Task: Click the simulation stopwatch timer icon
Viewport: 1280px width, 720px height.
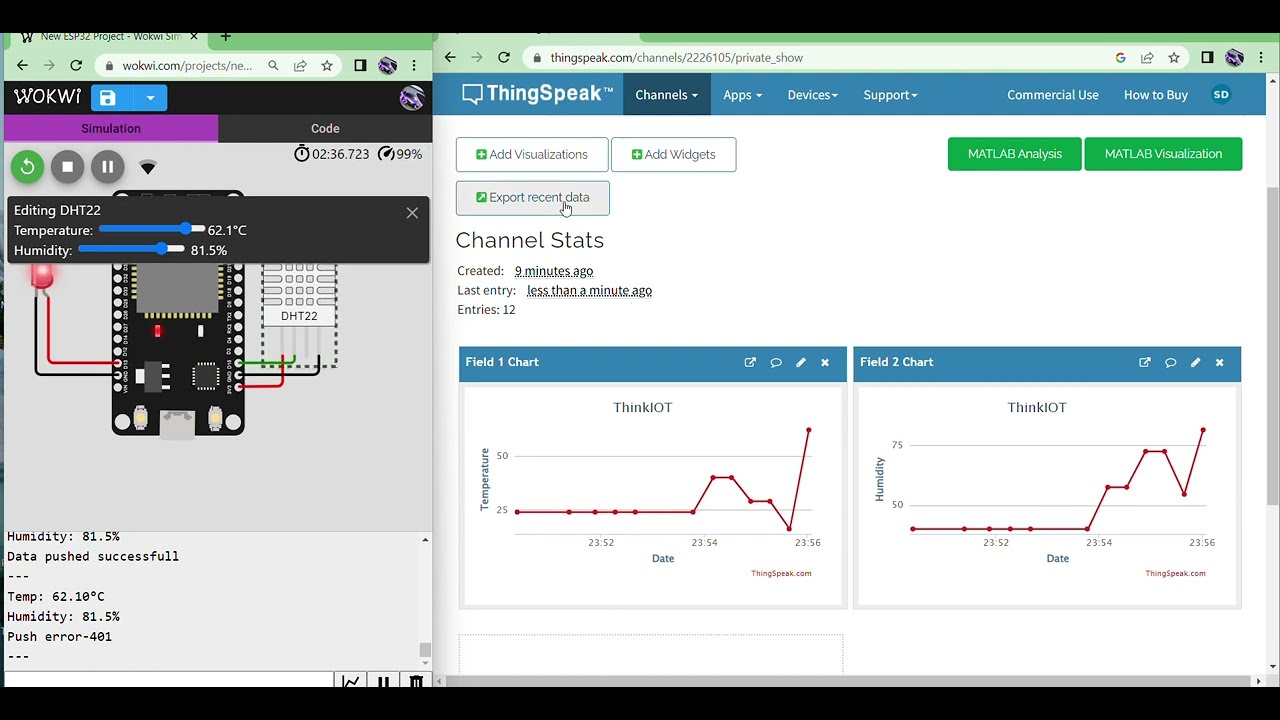Action: (301, 154)
